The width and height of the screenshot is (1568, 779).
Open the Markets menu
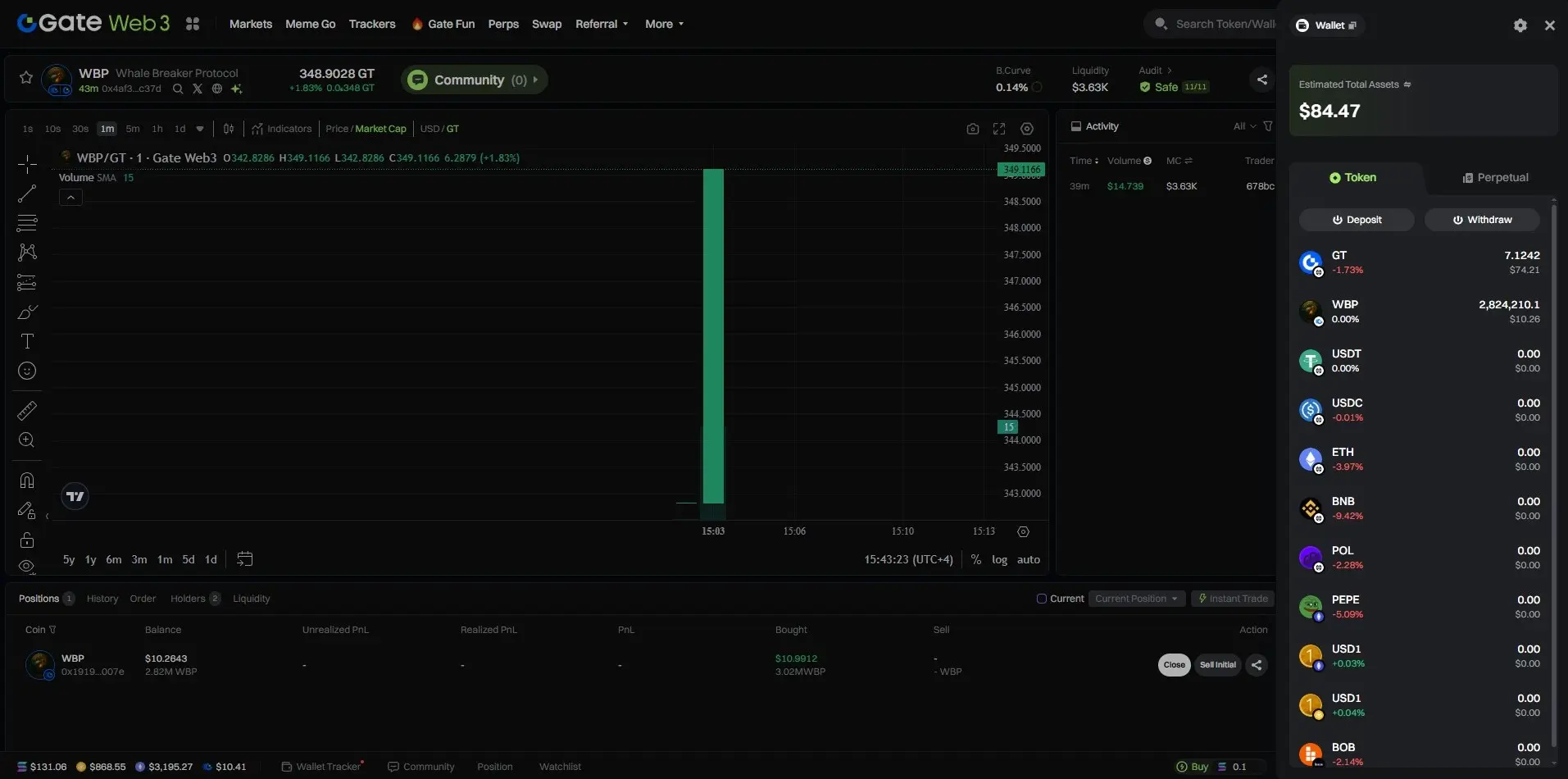(x=251, y=24)
